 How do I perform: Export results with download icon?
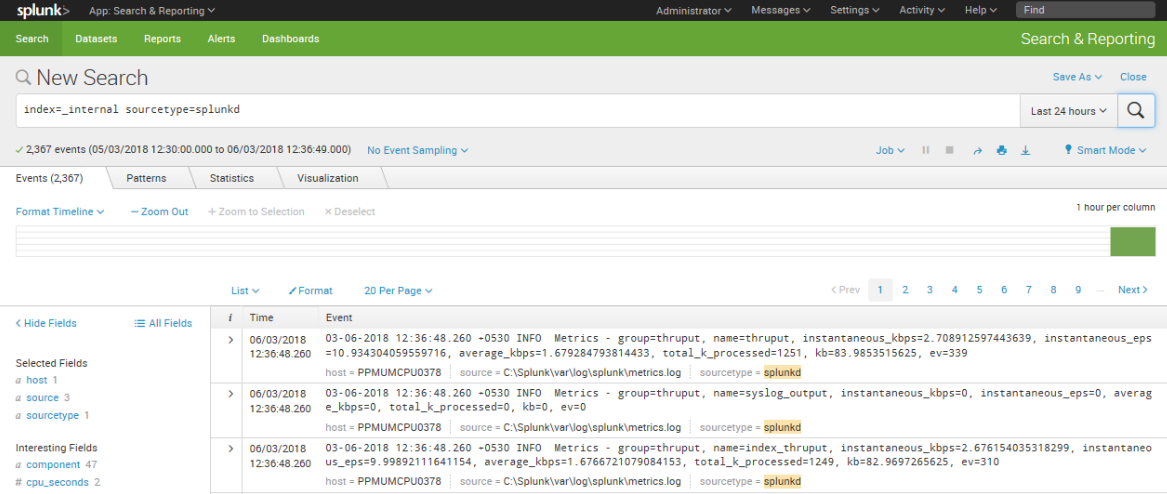(x=1025, y=150)
